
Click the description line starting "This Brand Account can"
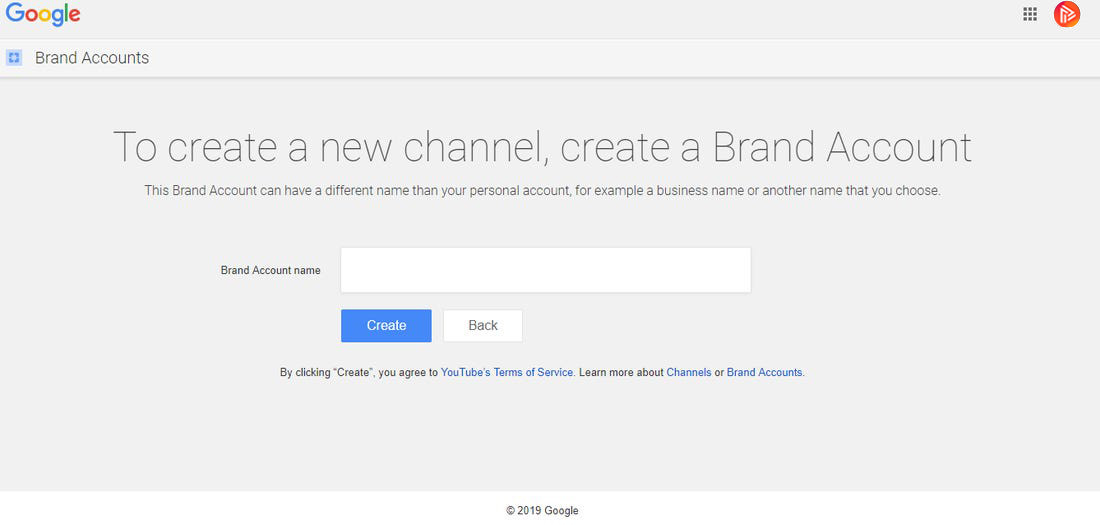coord(542,191)
